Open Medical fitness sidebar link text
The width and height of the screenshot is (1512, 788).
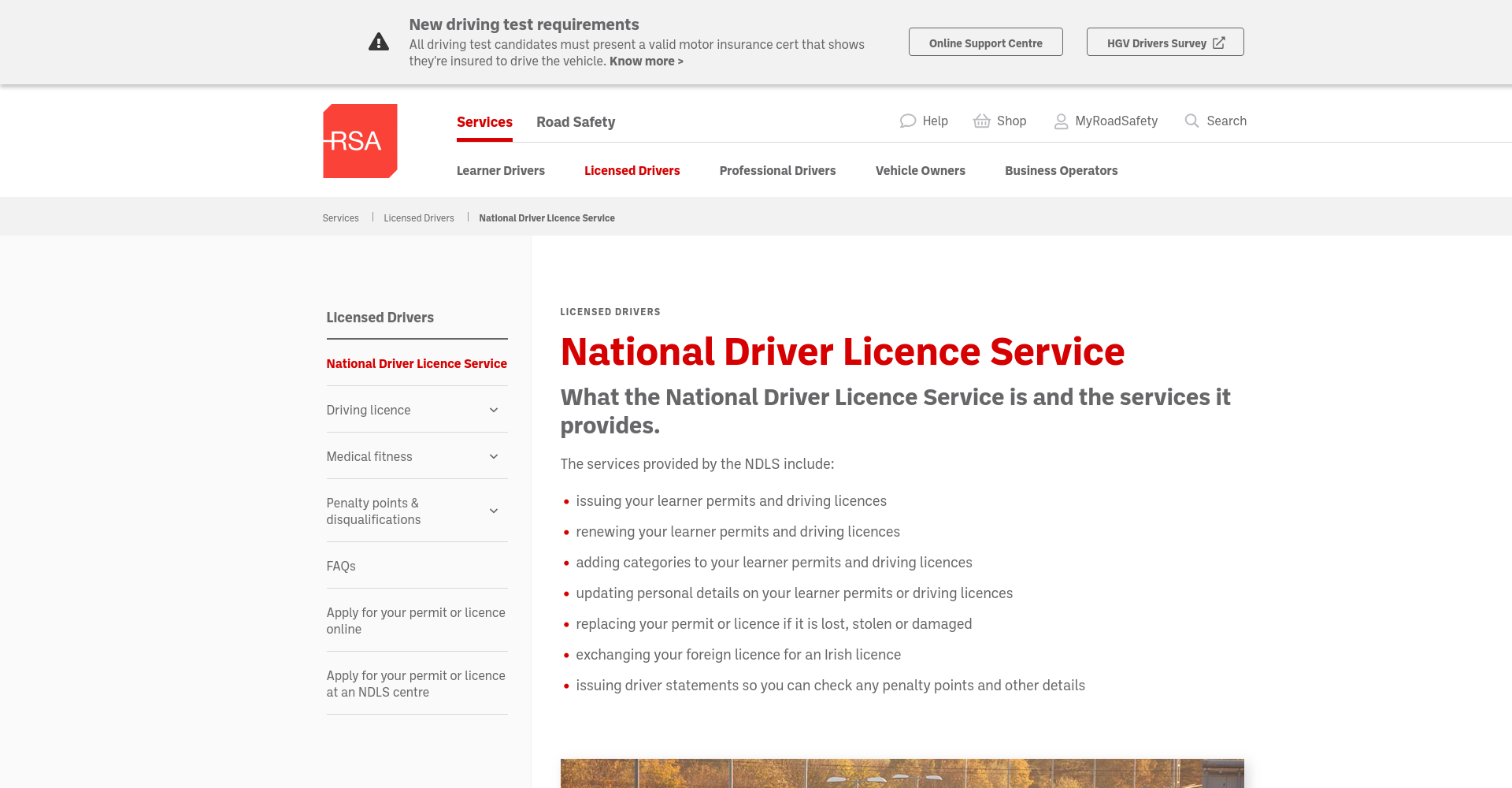(369, 456)
